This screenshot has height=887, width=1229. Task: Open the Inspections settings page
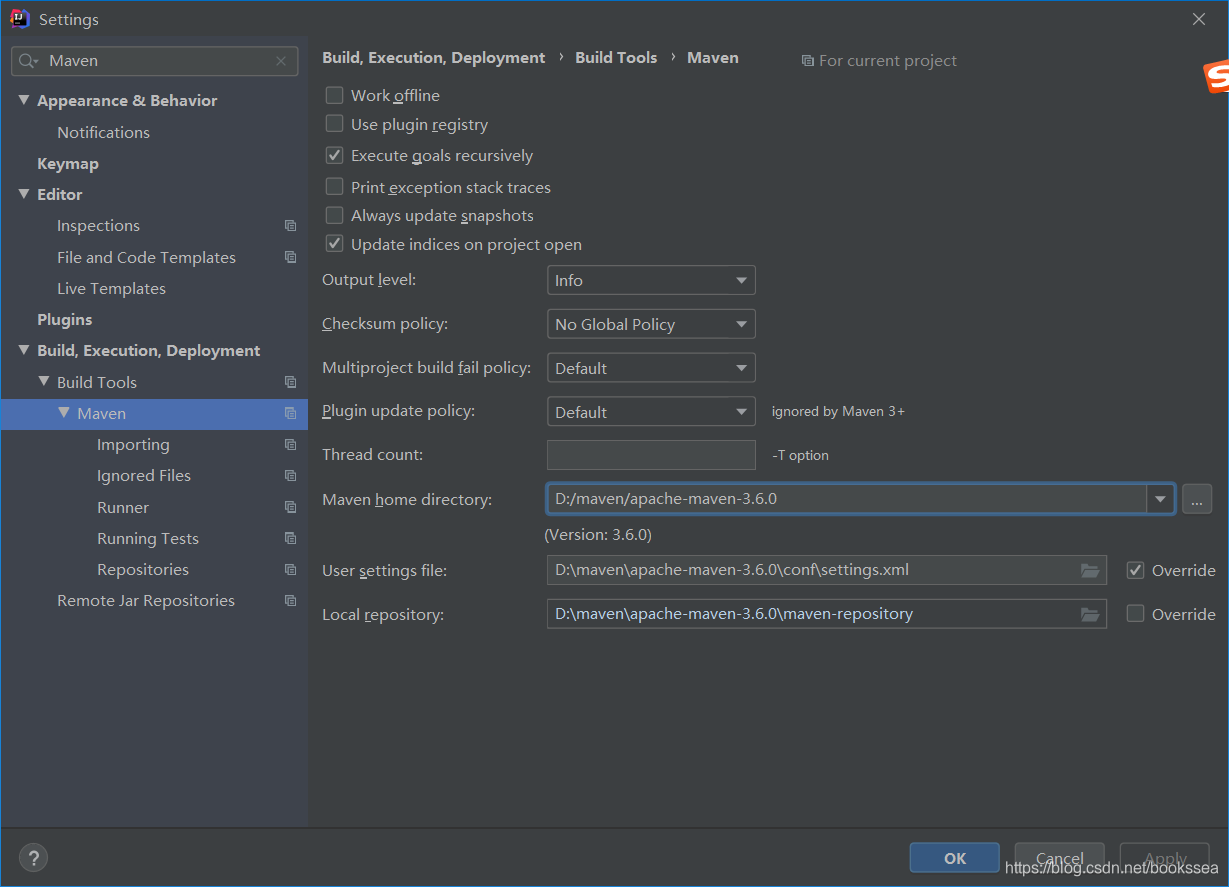pos(98,226)
